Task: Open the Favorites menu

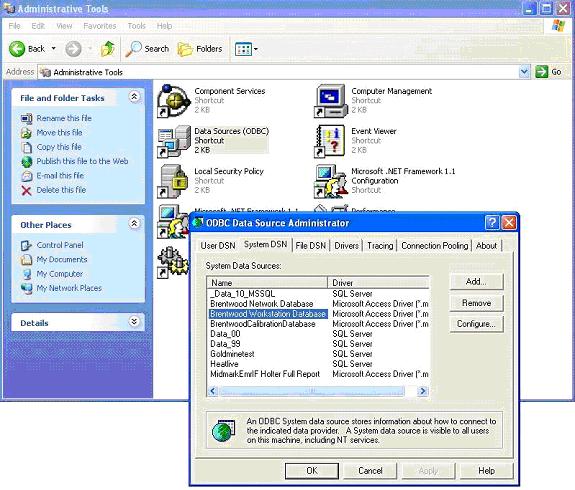Action: [x=100, y=26]
